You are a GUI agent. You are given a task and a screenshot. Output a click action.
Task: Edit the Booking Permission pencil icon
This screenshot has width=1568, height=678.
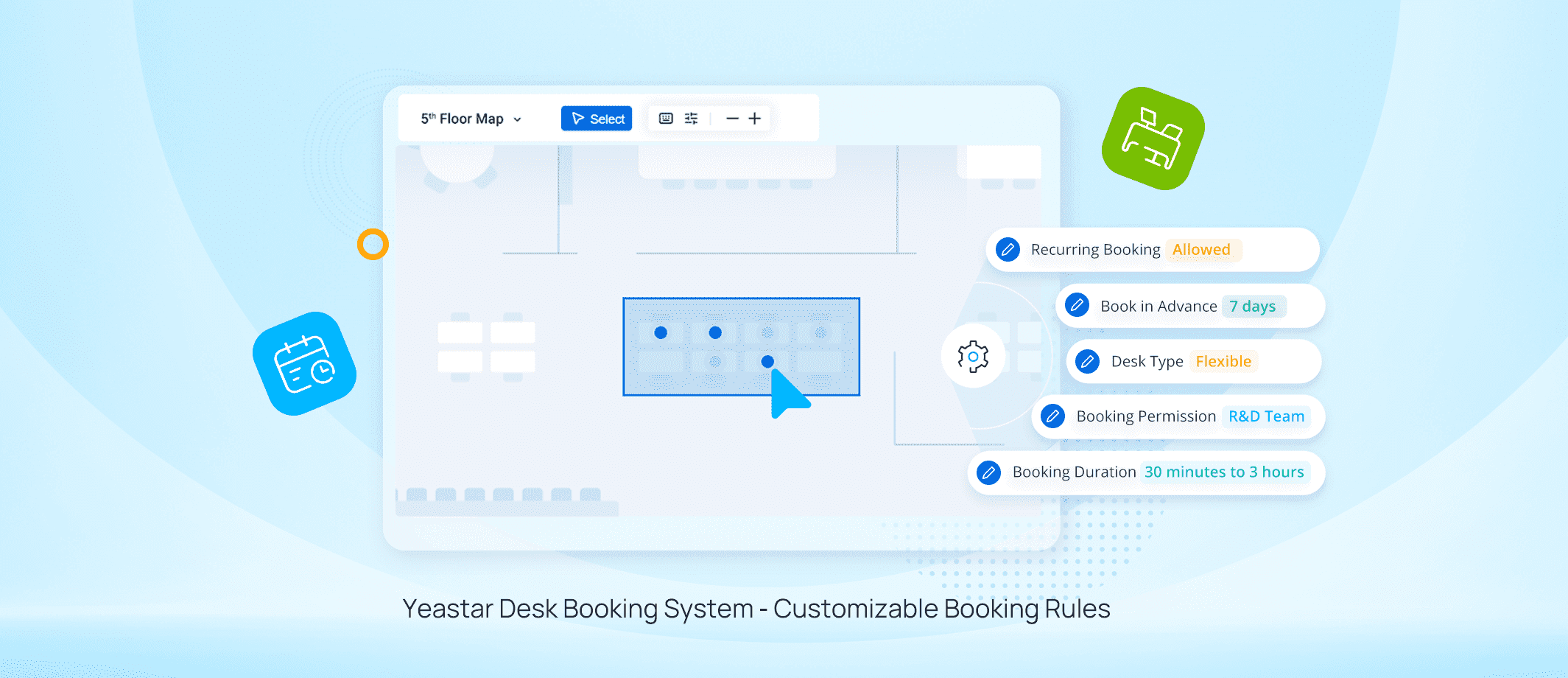[1052, 416]
